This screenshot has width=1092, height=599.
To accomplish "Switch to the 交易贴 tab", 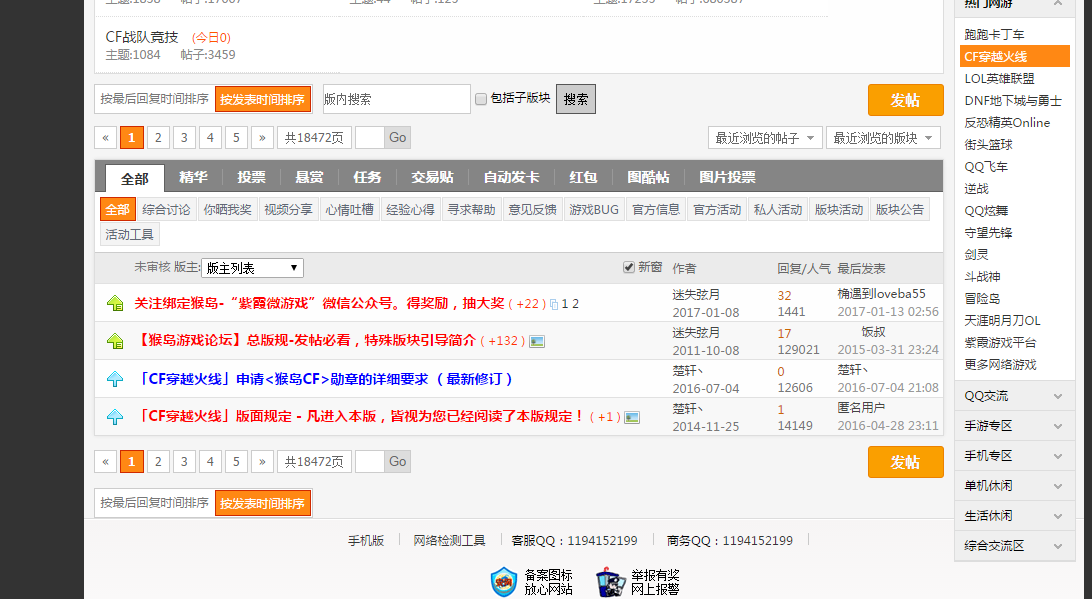I will pyautogui.click(x=432, y=177).
